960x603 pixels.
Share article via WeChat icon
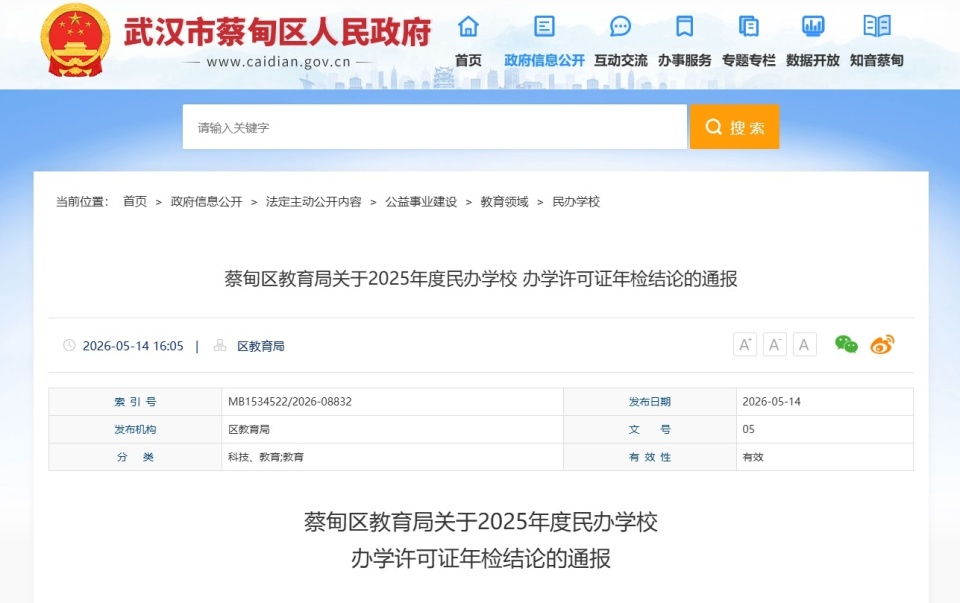click(846, 344)
